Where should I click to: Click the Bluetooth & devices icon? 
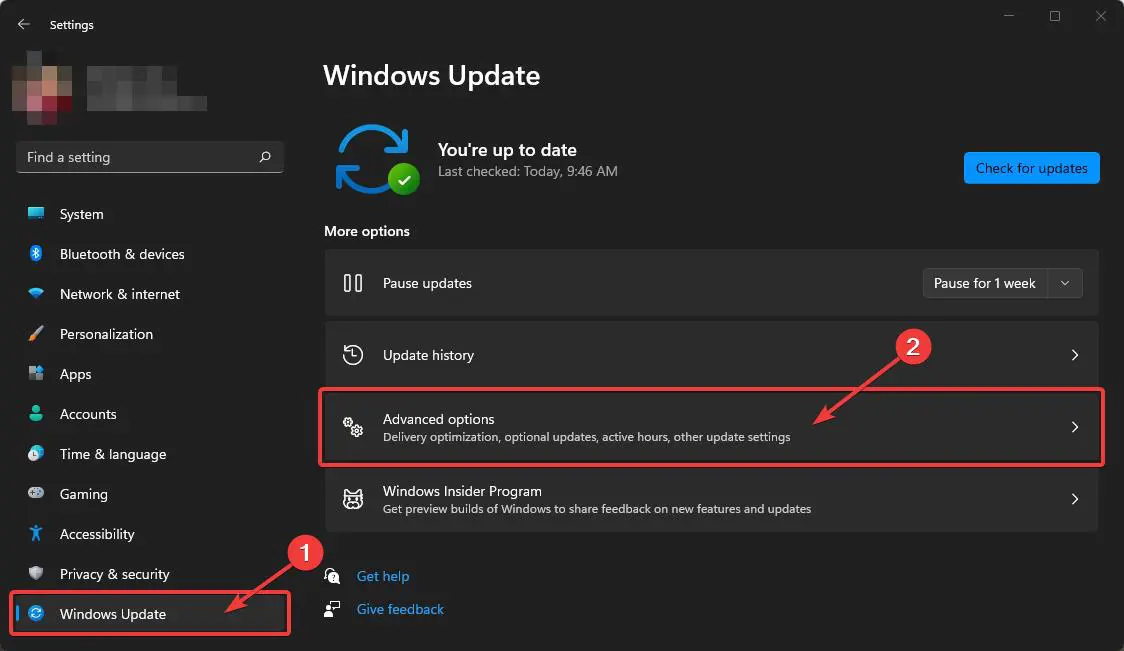(x=36, y=254)
